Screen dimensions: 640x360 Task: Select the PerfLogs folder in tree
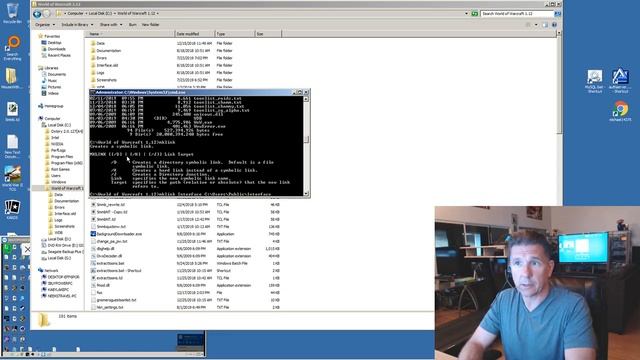[58, 150]
